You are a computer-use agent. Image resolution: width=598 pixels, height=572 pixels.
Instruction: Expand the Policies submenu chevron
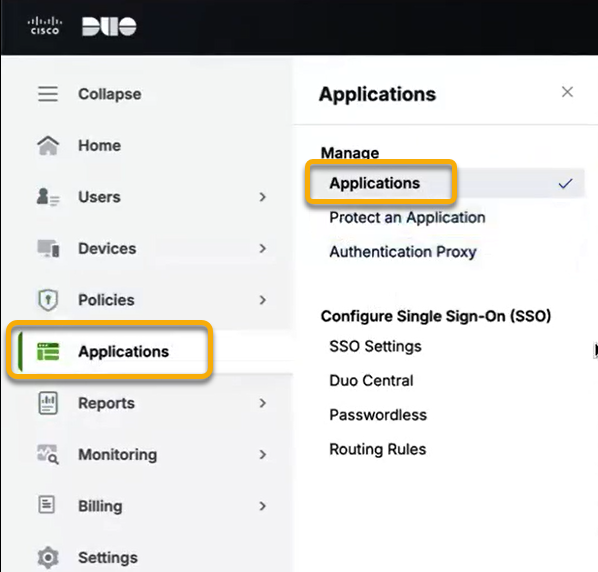(262, 300)
